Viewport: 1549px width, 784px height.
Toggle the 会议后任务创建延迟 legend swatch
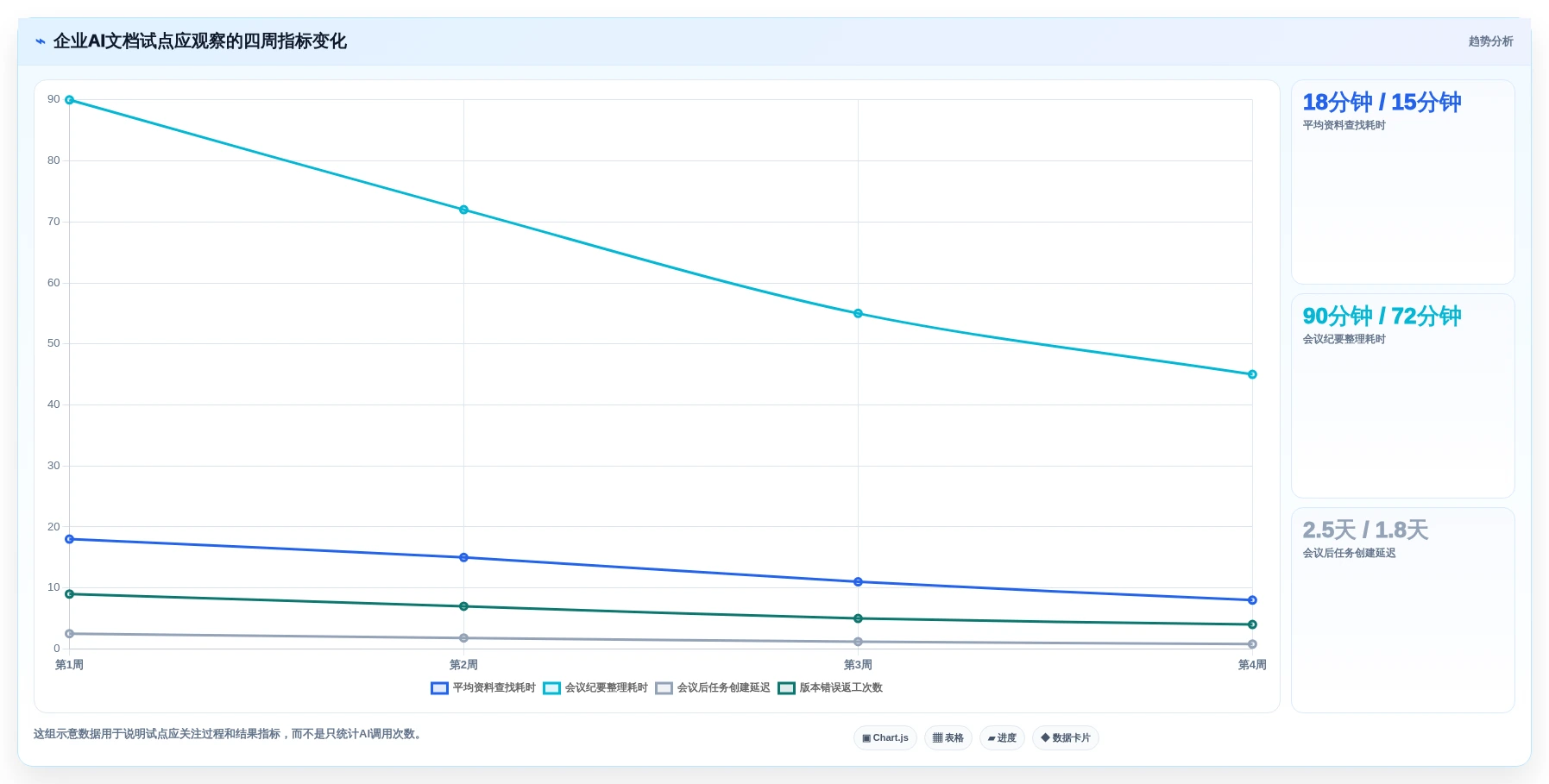click(664, 688)
